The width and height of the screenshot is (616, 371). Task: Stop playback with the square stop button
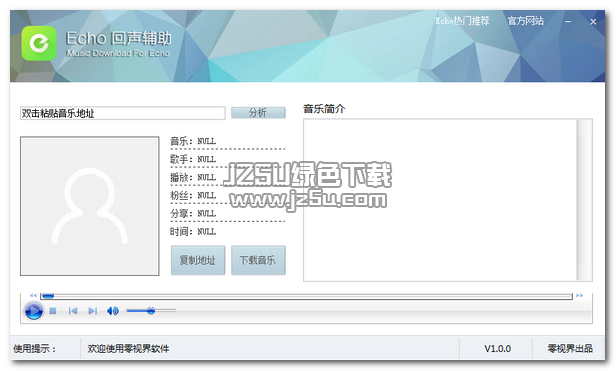click(53, 311)
